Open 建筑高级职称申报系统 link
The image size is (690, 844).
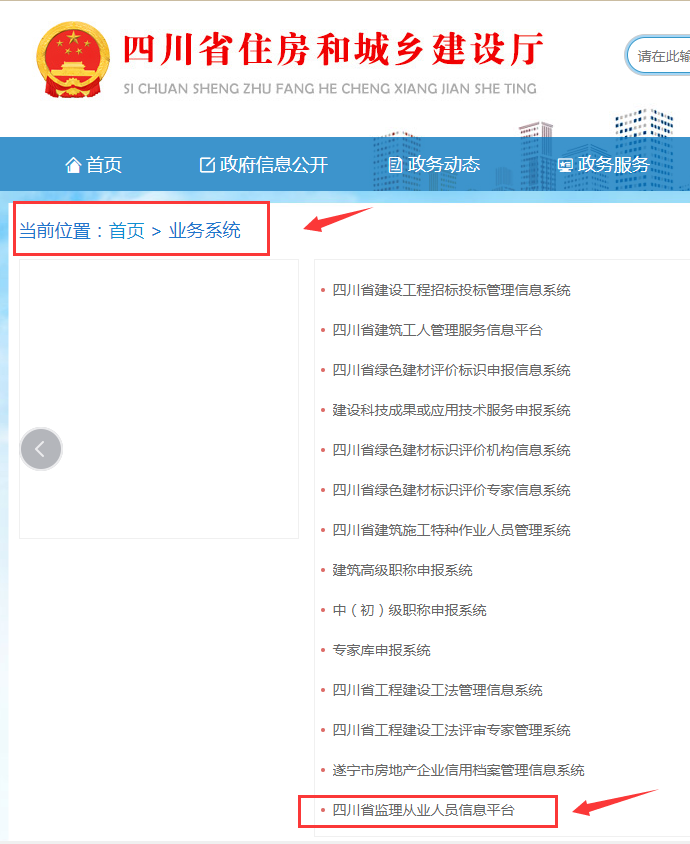pyautogui.click(x=402, y=570)
